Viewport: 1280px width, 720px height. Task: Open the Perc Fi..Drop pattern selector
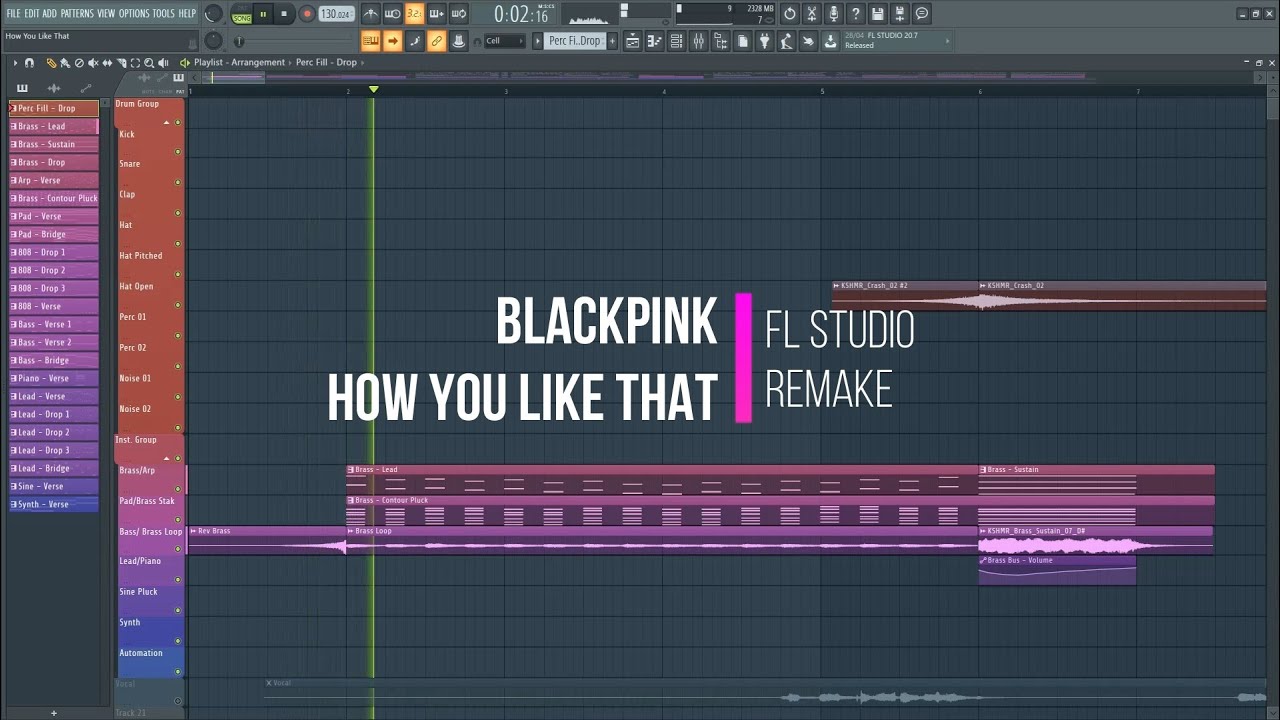click(x=575, y=41)
